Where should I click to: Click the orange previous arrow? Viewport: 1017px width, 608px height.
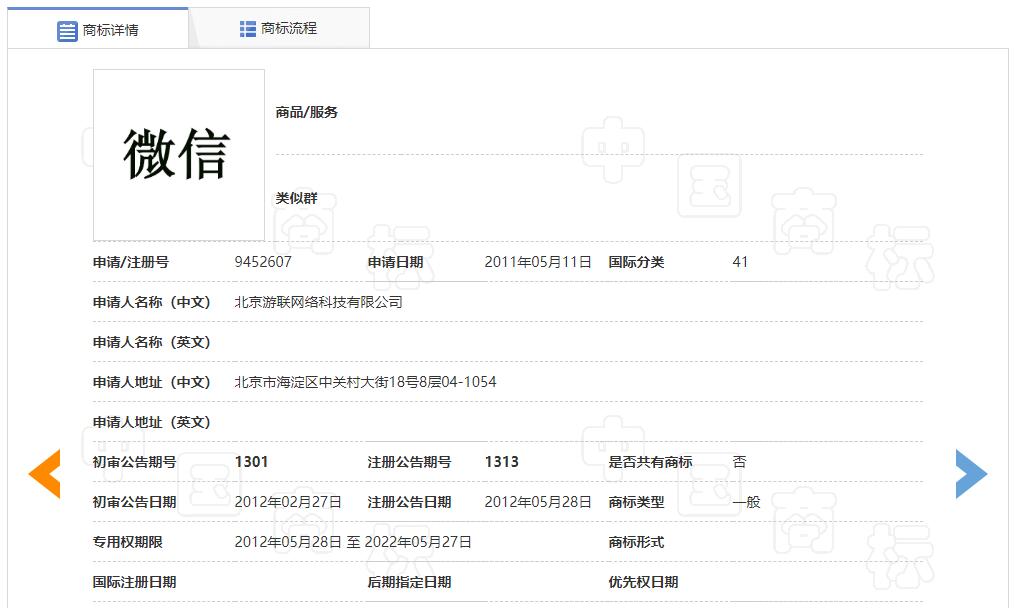[45, 473]
